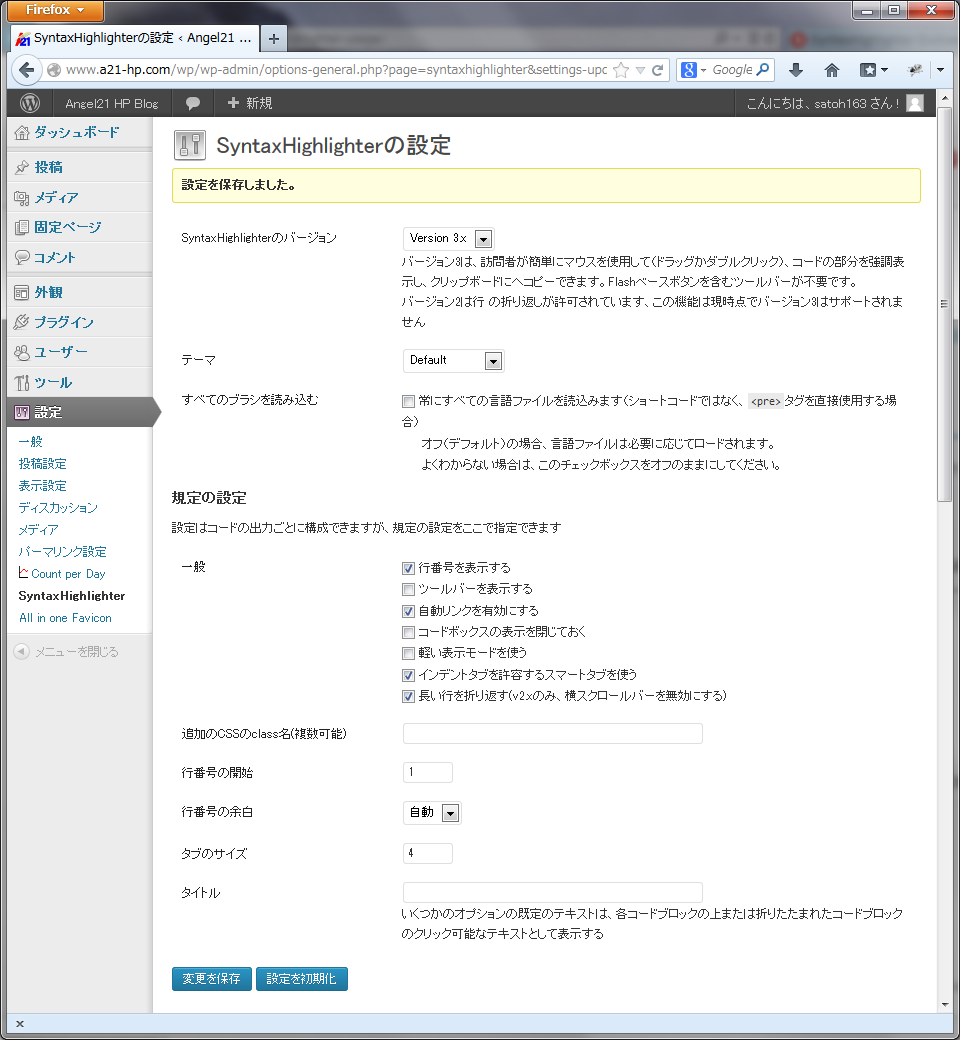Click the タブのサイズ input field
Viewport: 960px width, 1040px height.
tap(428, 854)
